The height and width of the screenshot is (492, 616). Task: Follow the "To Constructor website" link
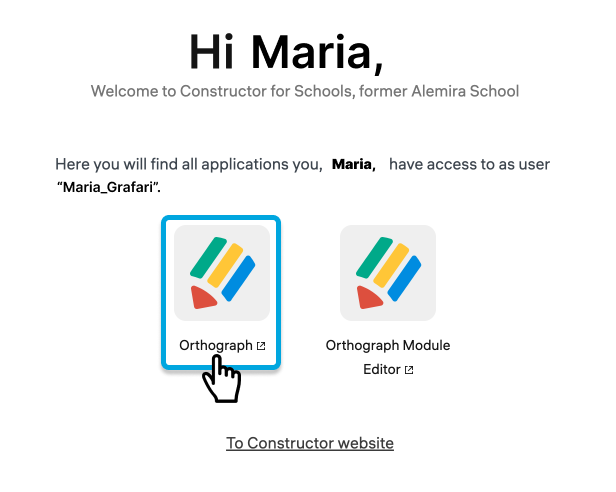tap(310, 443)
